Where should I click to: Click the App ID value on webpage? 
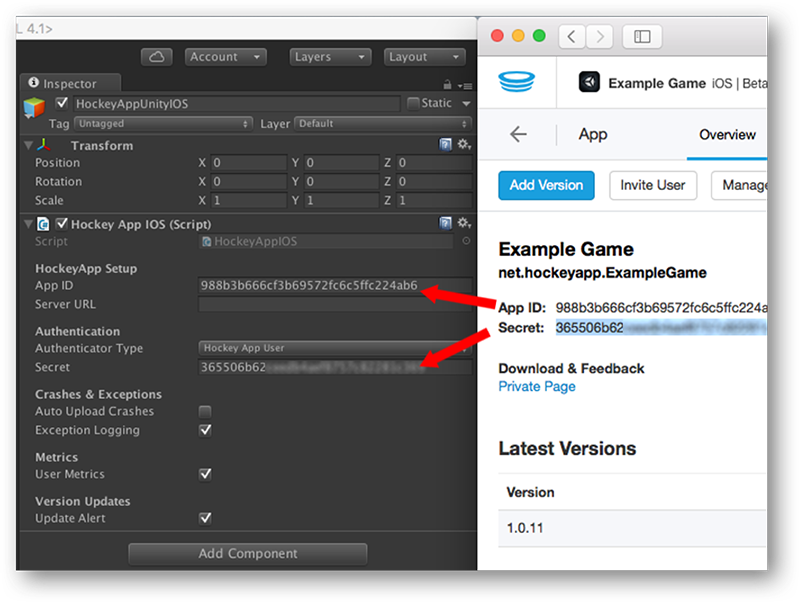click(661, 308)
